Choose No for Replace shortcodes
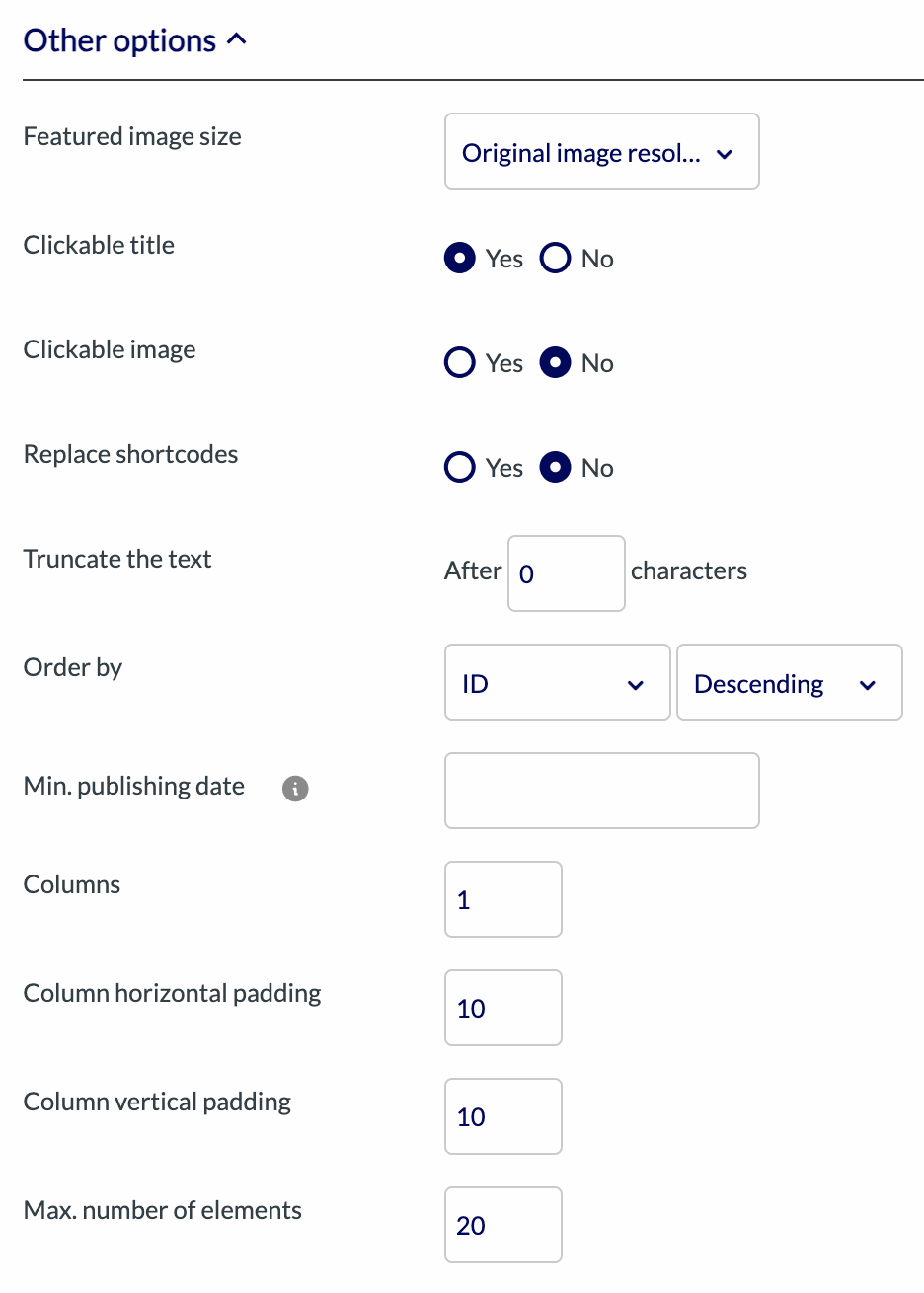 pyautogui.click(x=555, y=468)
